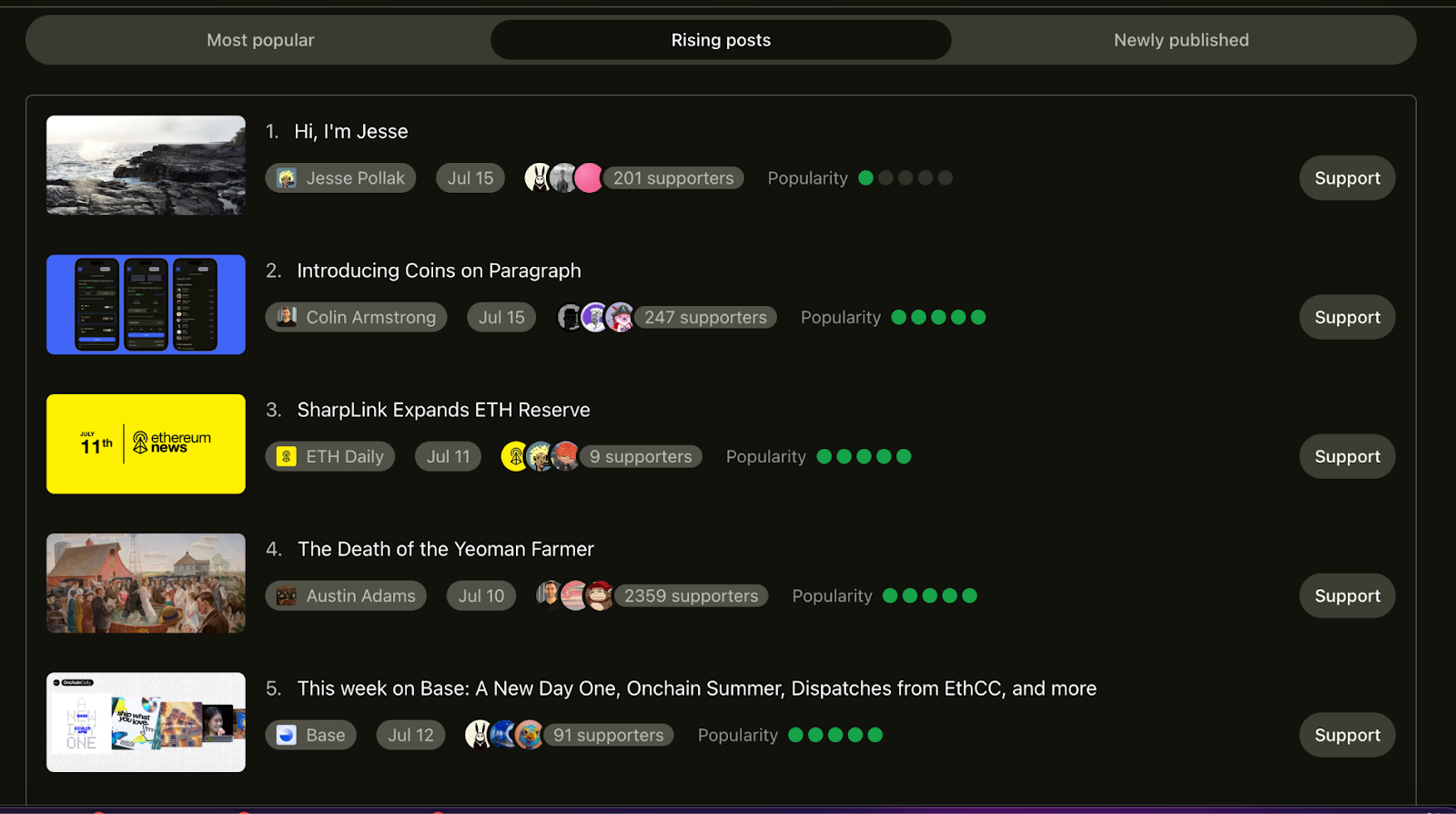Open the Hi, I'm Jesse post thumbnail

[x=146, y=165]
